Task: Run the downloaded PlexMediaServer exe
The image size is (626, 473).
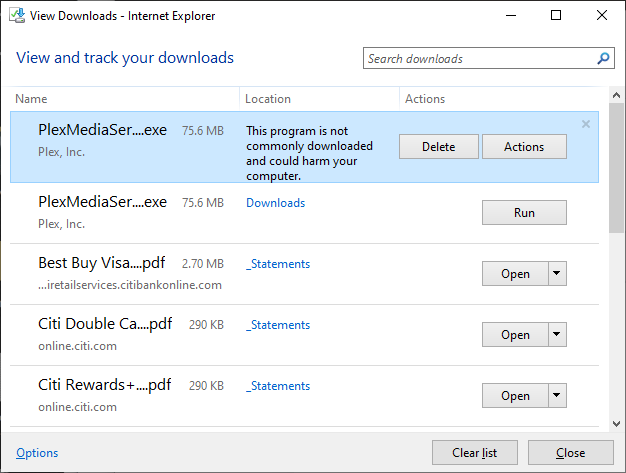Action: click(x=524, y=213)
